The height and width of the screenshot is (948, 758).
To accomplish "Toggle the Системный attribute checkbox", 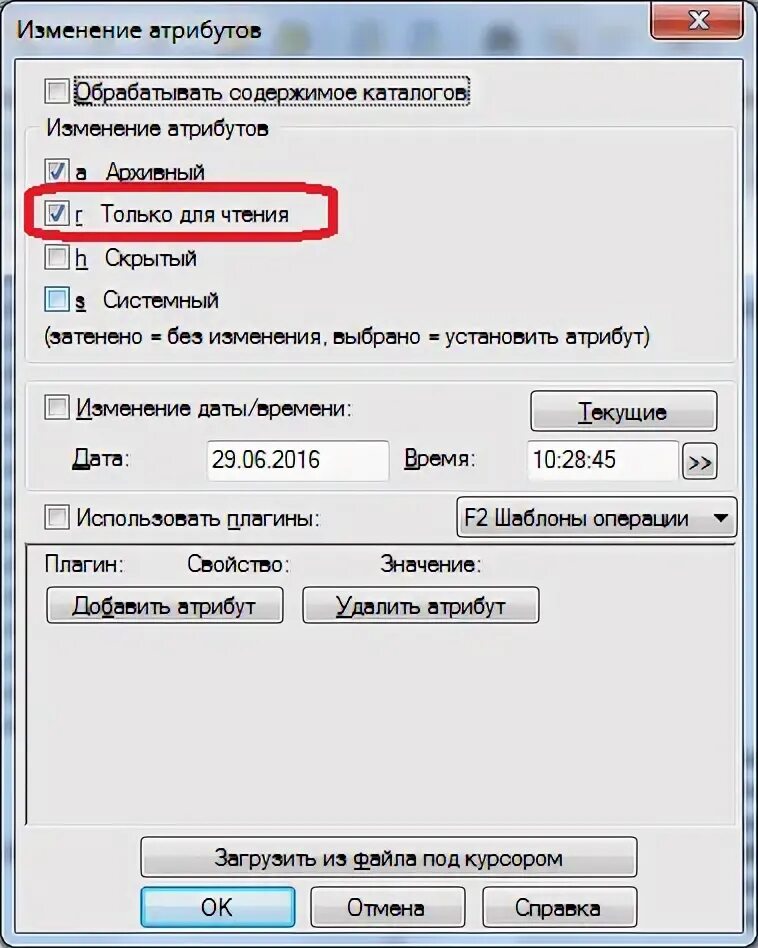I will [57, 300].
